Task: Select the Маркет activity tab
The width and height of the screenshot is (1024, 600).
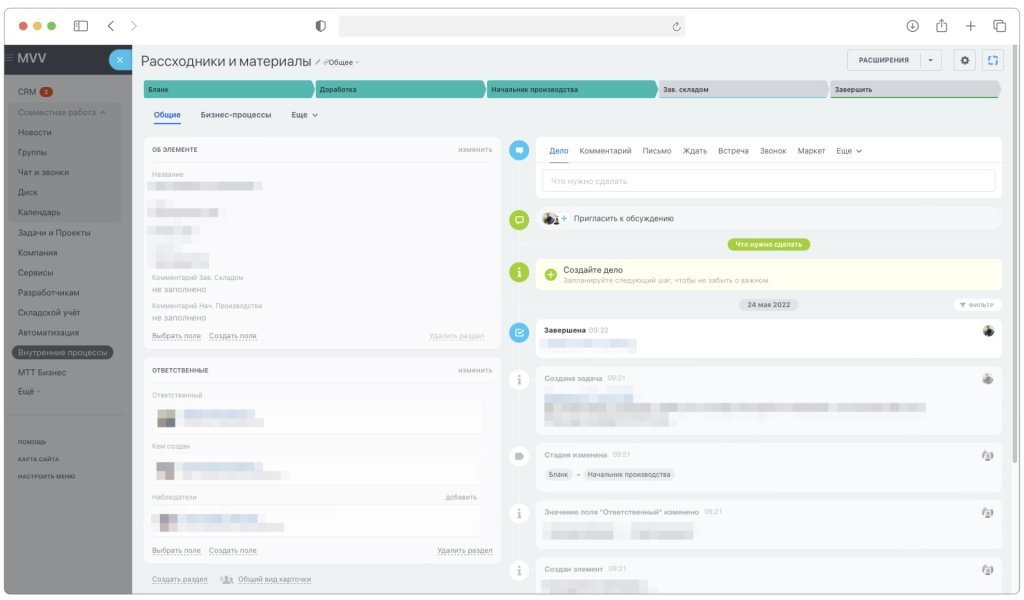Action: click(x=811, y=151)
